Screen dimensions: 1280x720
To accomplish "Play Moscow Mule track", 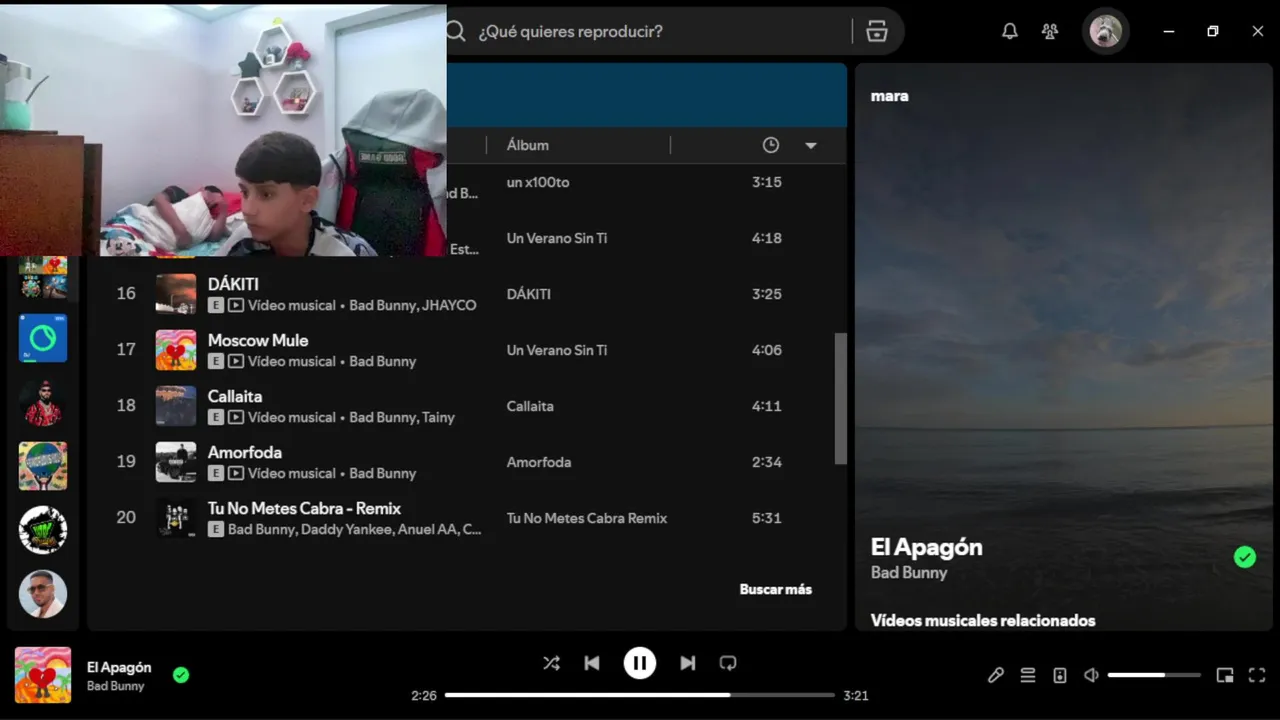I will click(466, 350).
